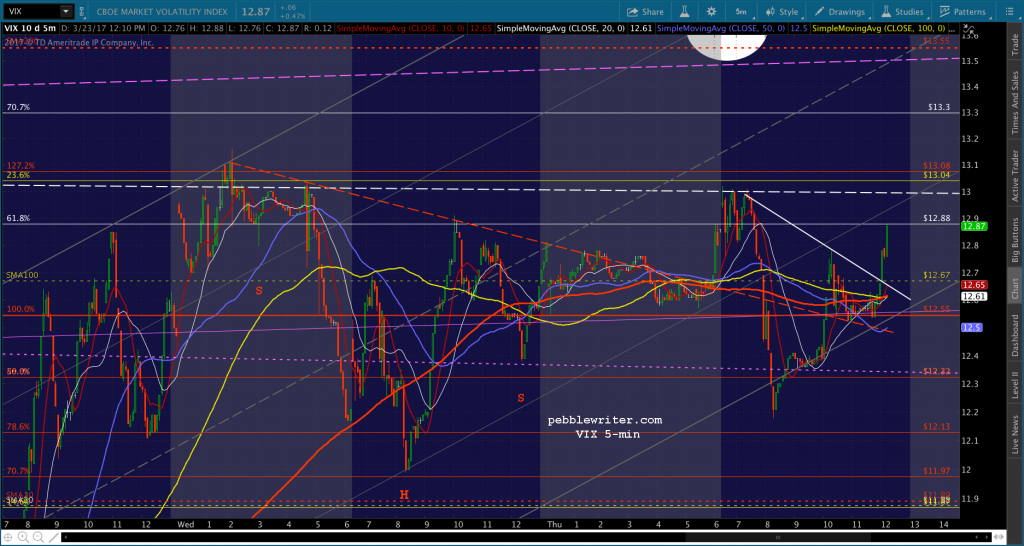
Task: Click the Thu label on time axis
Action: (554, 524)
